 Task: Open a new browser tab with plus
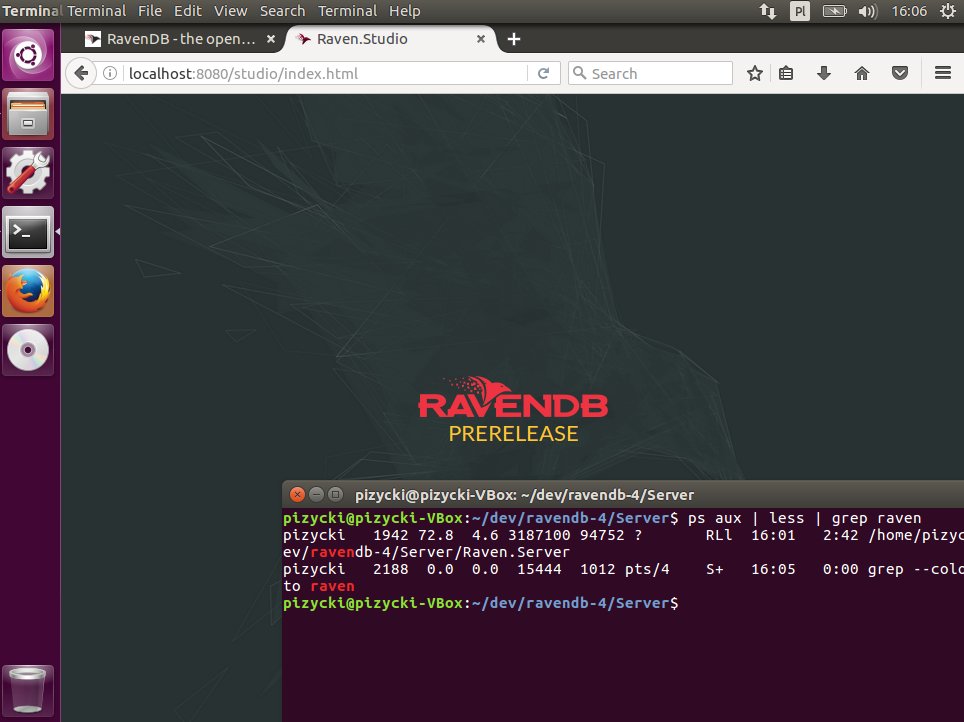click(514, 39)
